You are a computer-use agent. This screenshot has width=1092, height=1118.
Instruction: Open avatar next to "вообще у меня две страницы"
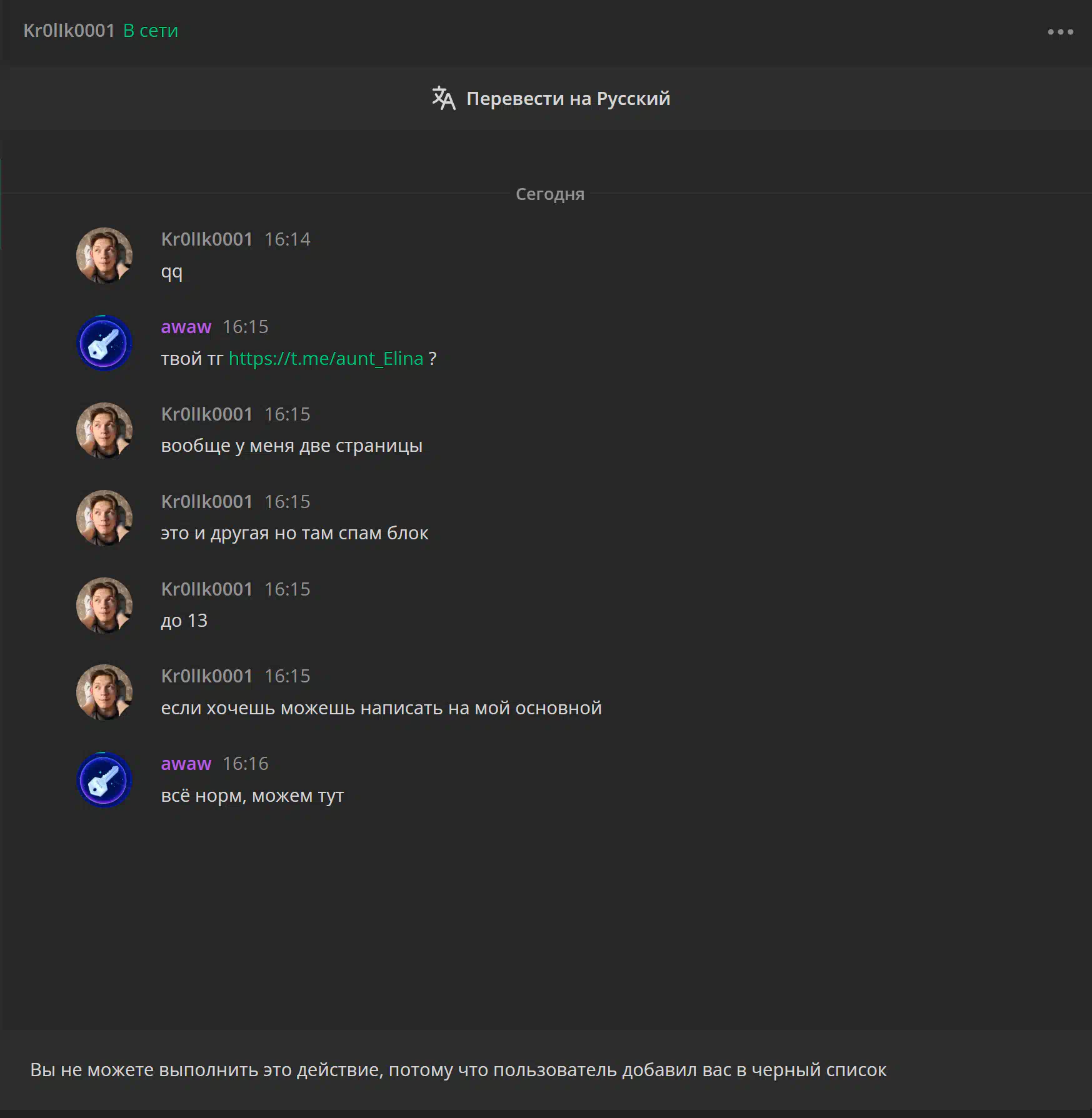pyautogui.click(x=104, y=430)
